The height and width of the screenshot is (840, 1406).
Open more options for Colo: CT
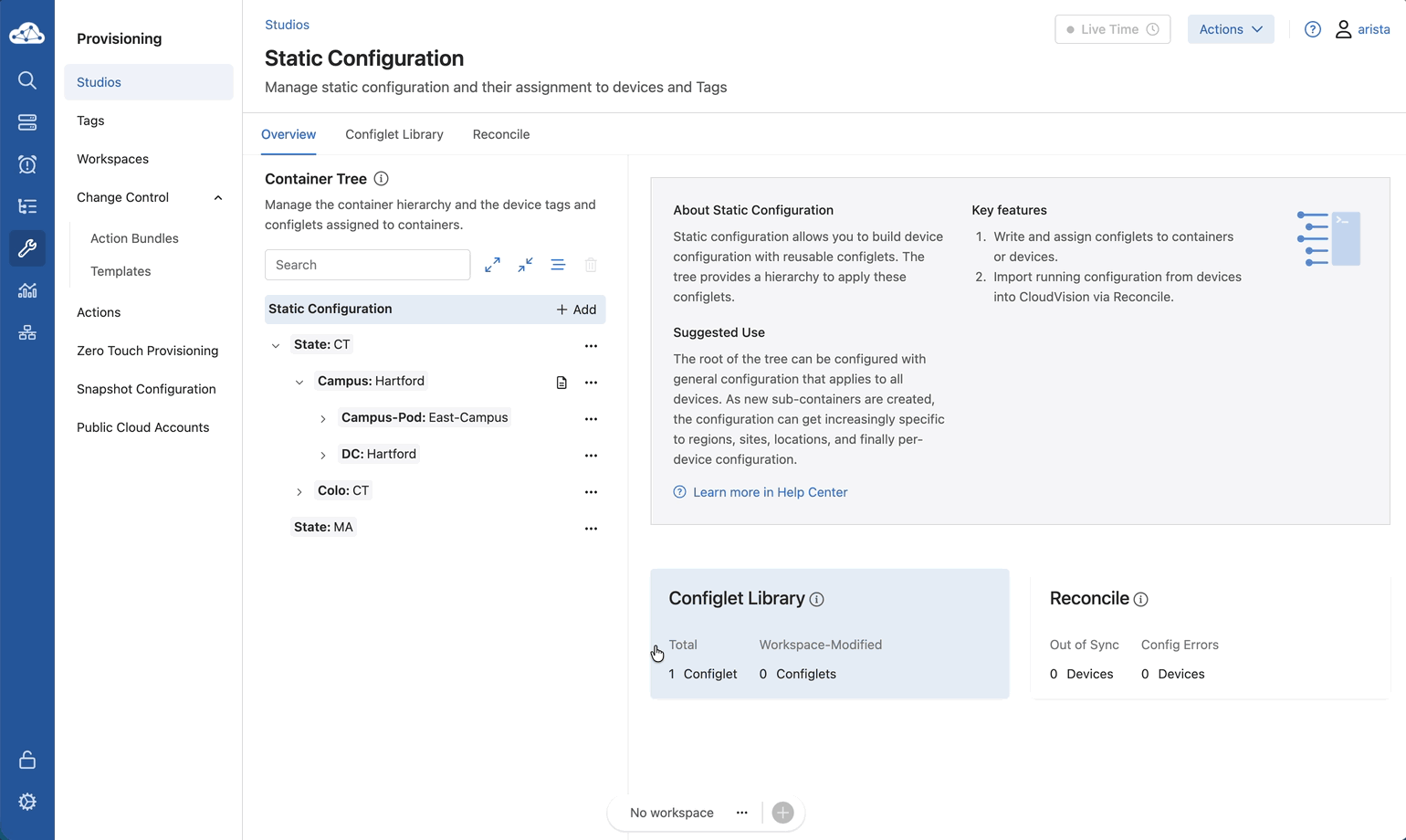(x=591, y=492)
